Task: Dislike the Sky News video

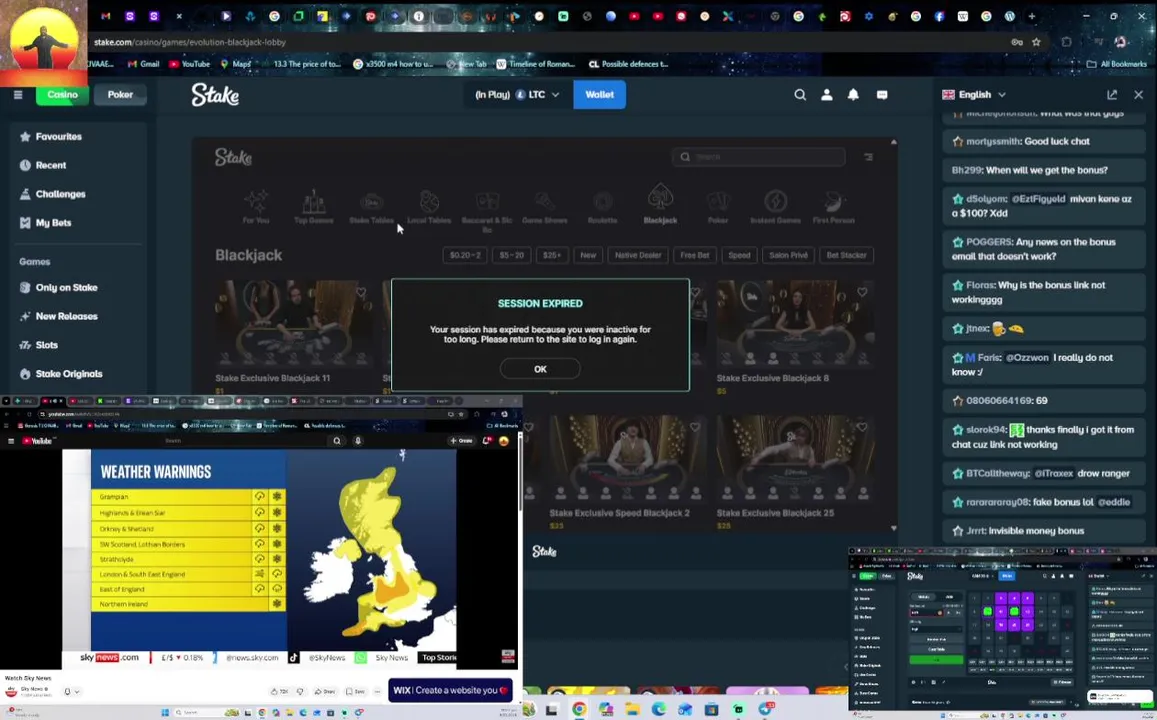Action: (300, 691)
